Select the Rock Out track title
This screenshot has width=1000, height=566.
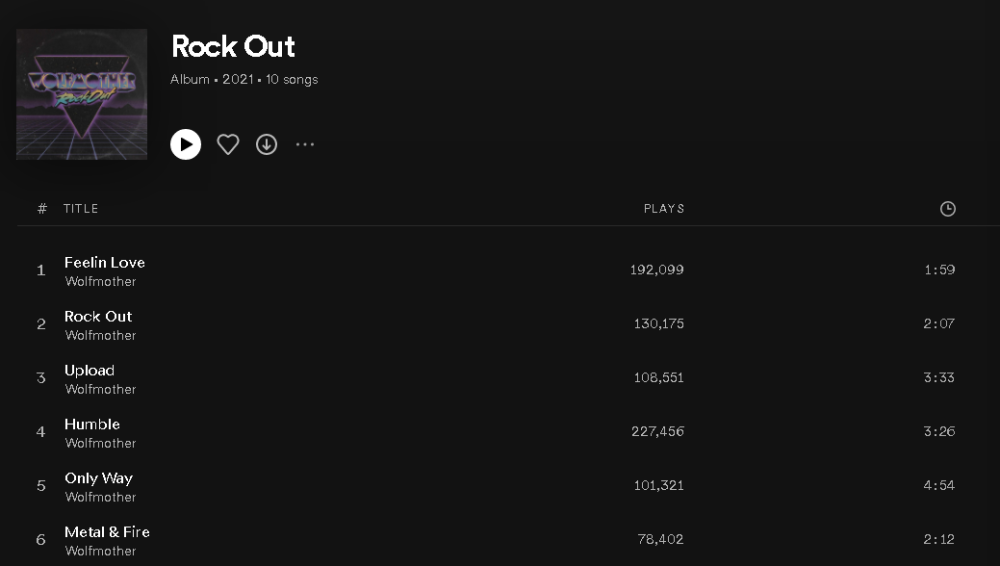click(98, 316)
